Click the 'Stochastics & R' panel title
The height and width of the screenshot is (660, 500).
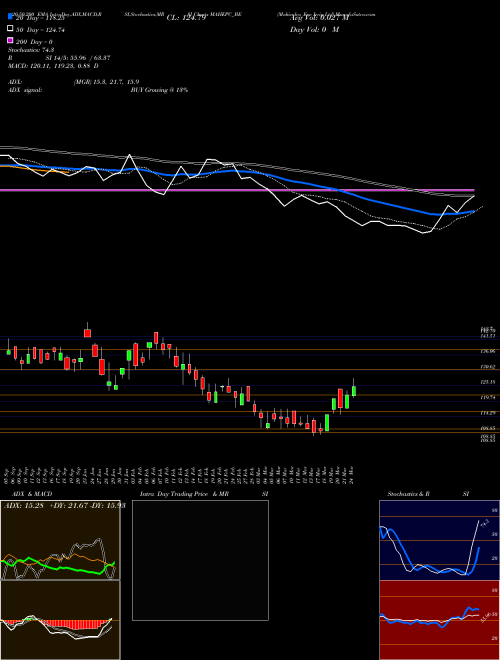[x=408, y=494]
